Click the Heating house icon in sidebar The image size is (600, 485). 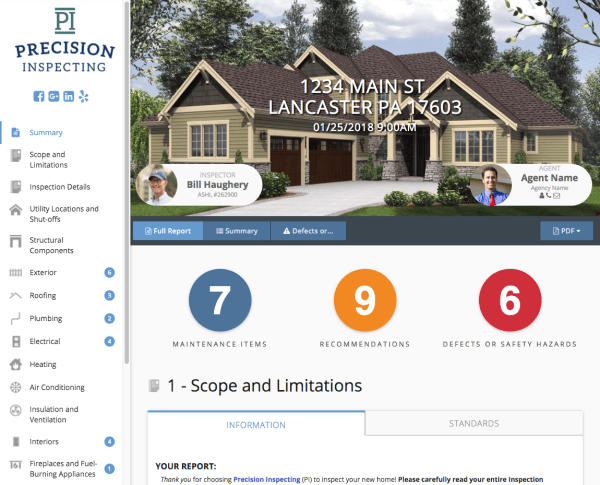[16, 364]
